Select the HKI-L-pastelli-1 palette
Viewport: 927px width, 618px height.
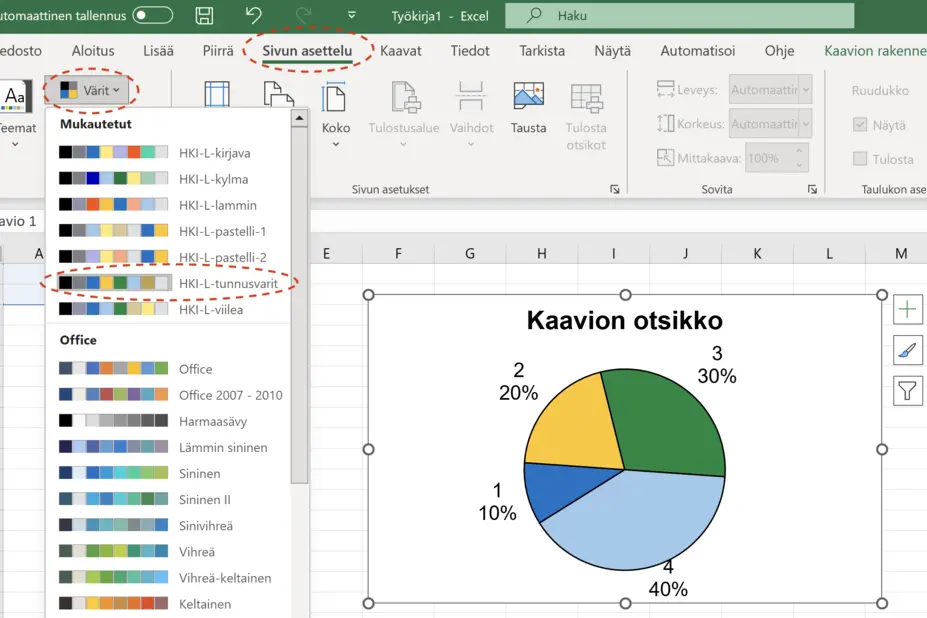168,231
